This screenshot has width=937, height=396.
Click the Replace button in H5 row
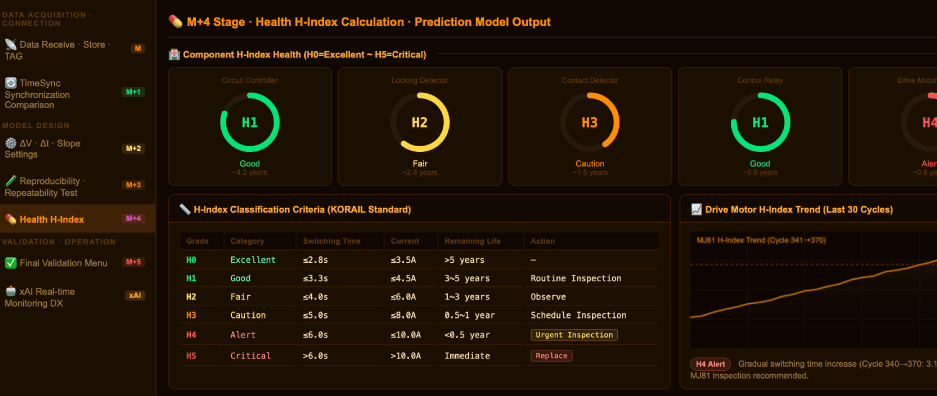(x=552, y=356)
